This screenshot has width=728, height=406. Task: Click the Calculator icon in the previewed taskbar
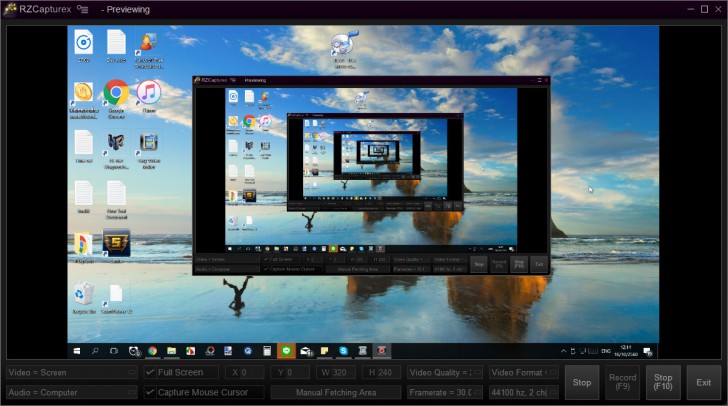(x=267, y=351)
